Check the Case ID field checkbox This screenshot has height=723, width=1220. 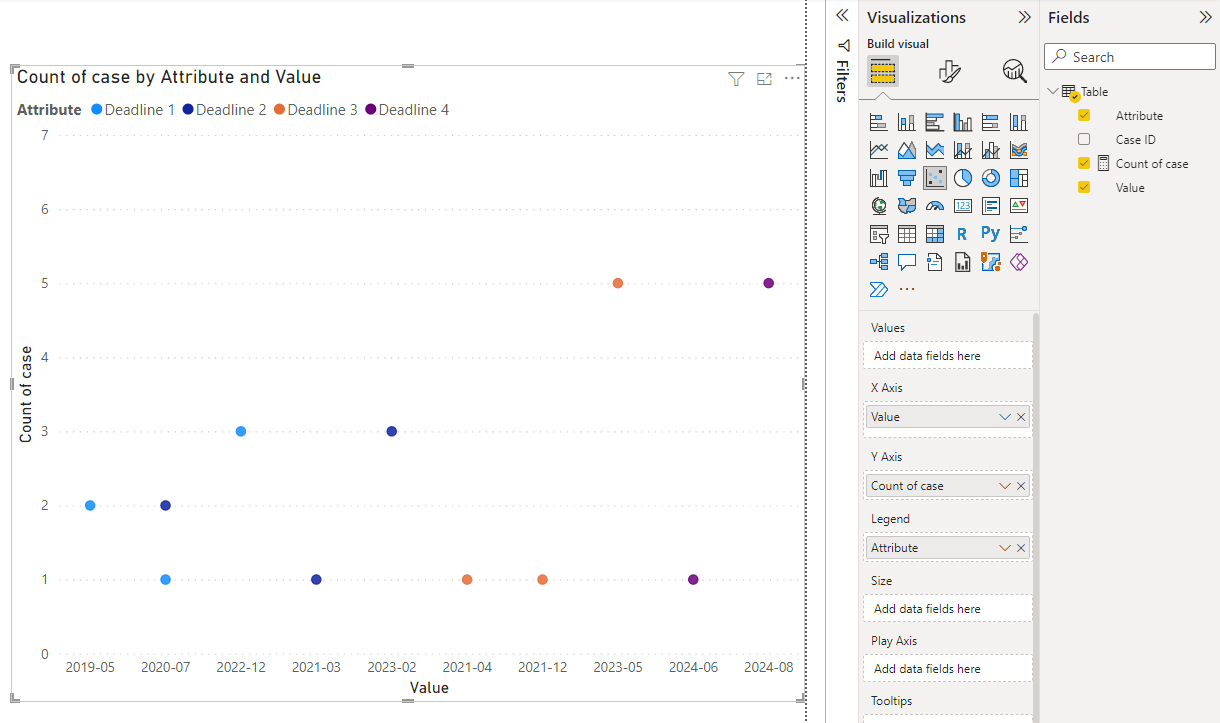1084,139
